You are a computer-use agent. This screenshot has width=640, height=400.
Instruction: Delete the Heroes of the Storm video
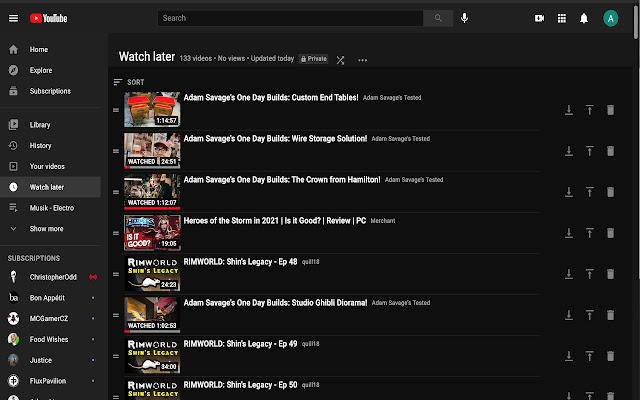[x=610, y=233]
